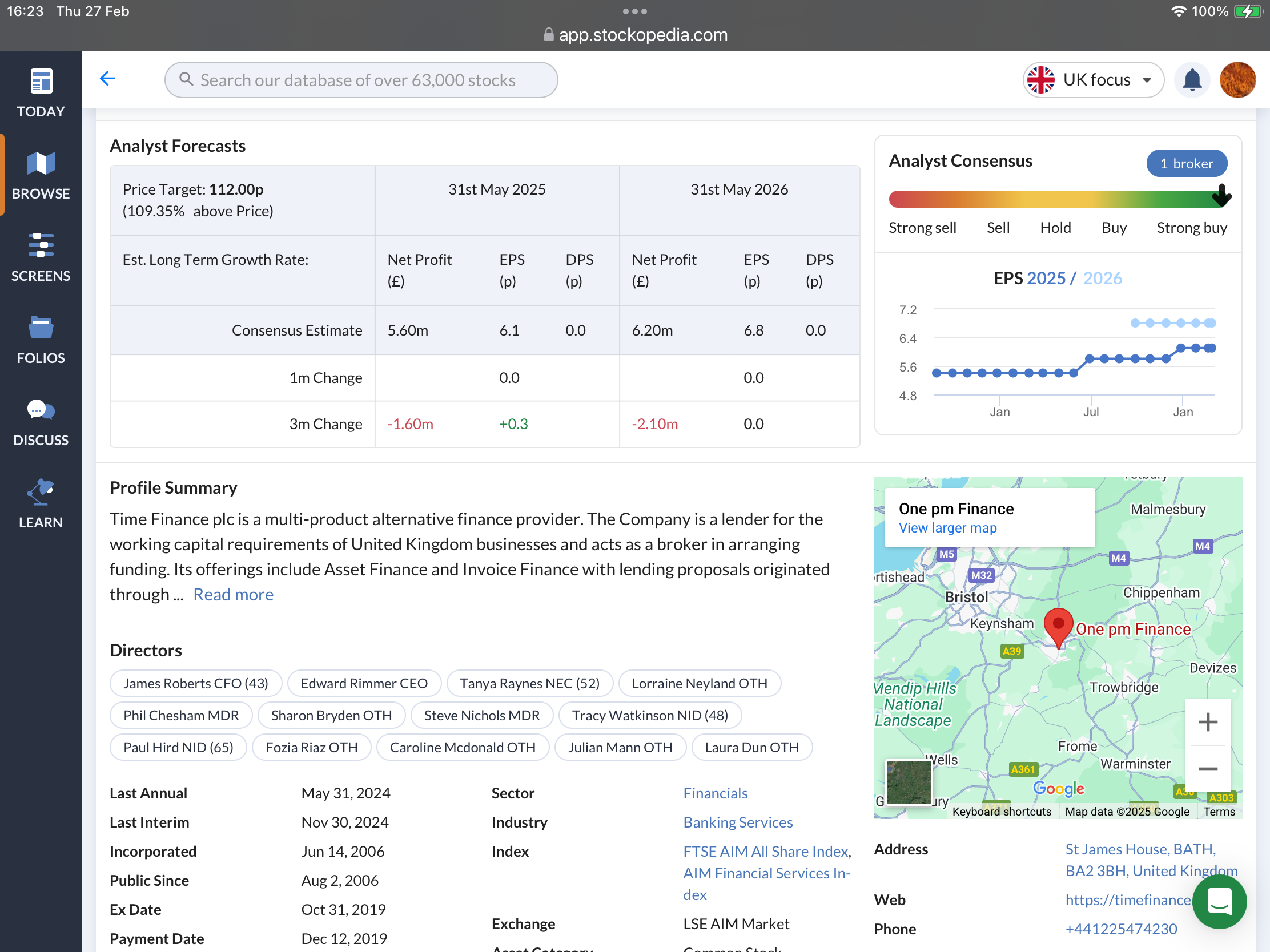Image resolution: width=1270 pixels, height=952 pixels.
Task: Select director Phil Chesham MDR
Action: [181, 716]
